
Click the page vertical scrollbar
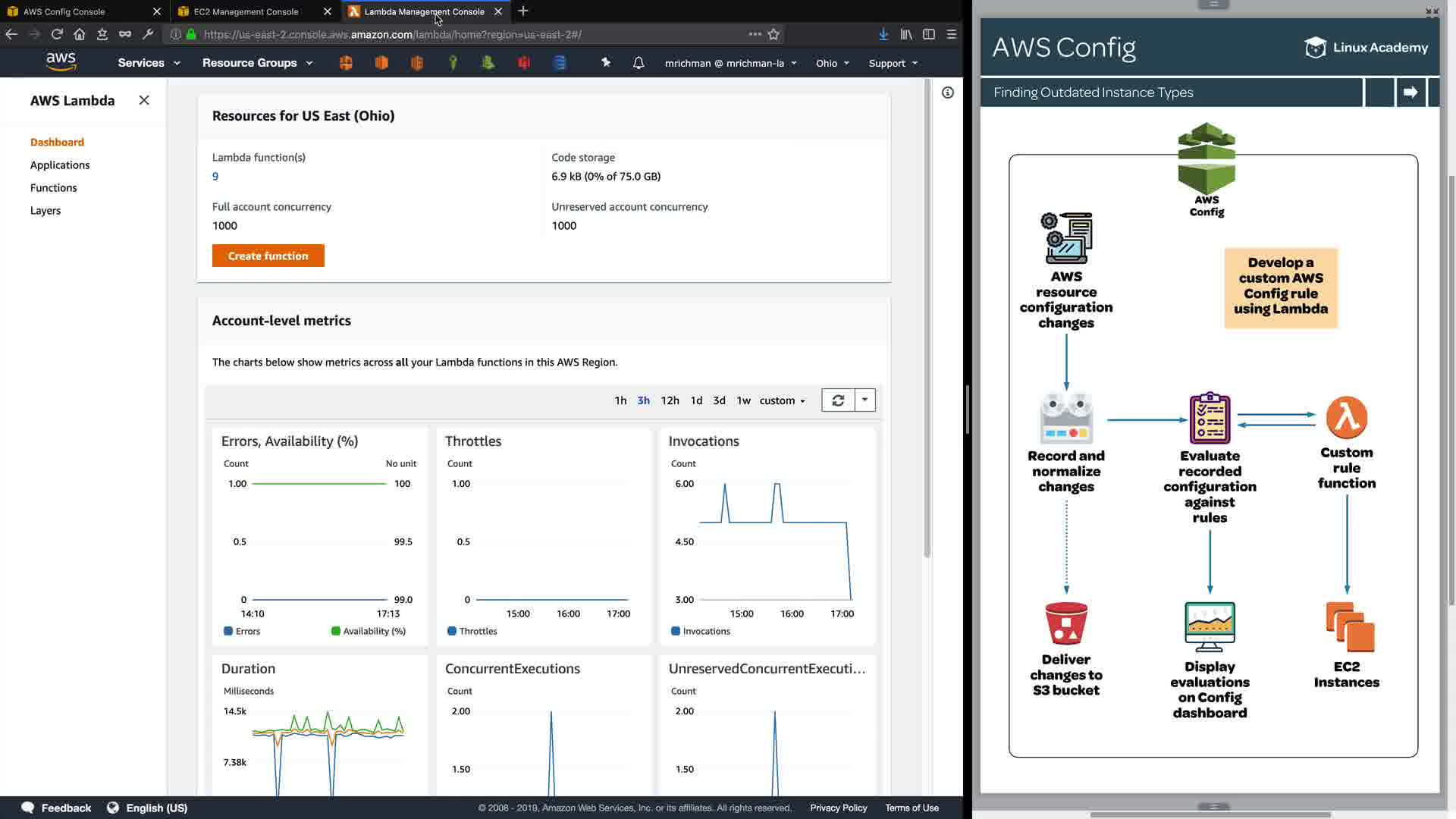coord(927,318)
